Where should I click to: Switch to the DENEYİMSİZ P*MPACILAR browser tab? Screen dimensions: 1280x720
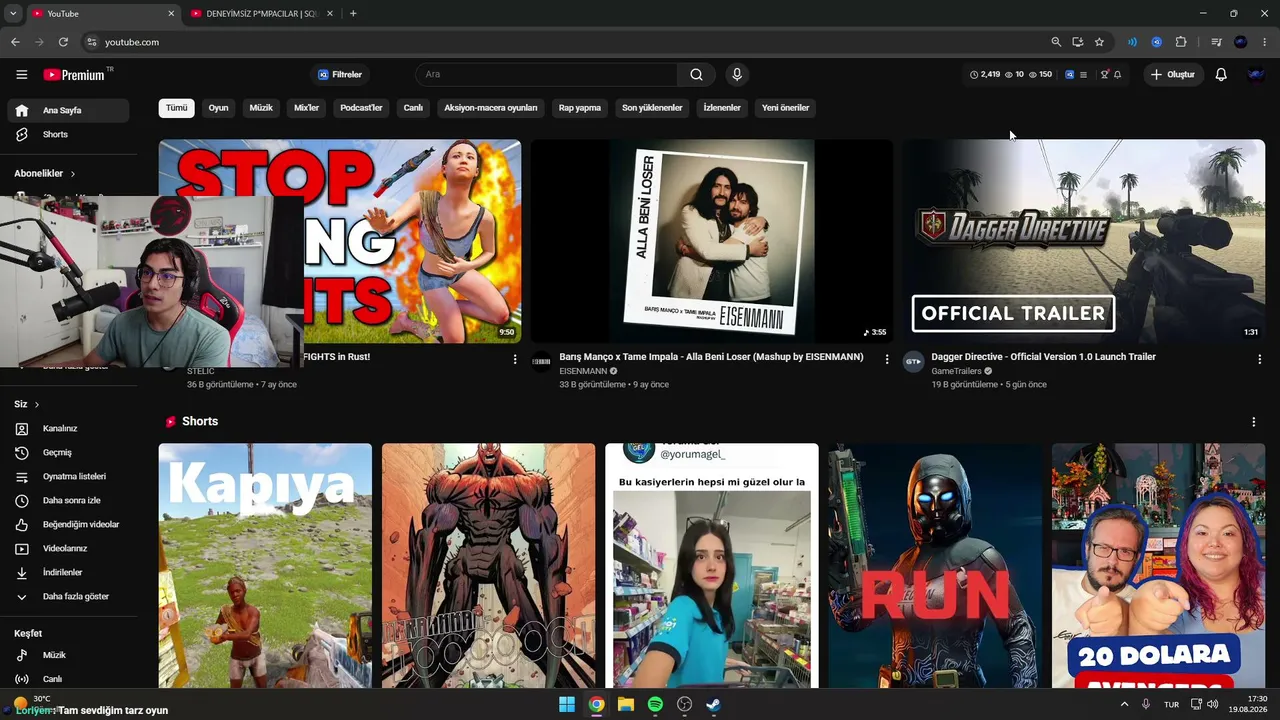click(x=262, y=14)
